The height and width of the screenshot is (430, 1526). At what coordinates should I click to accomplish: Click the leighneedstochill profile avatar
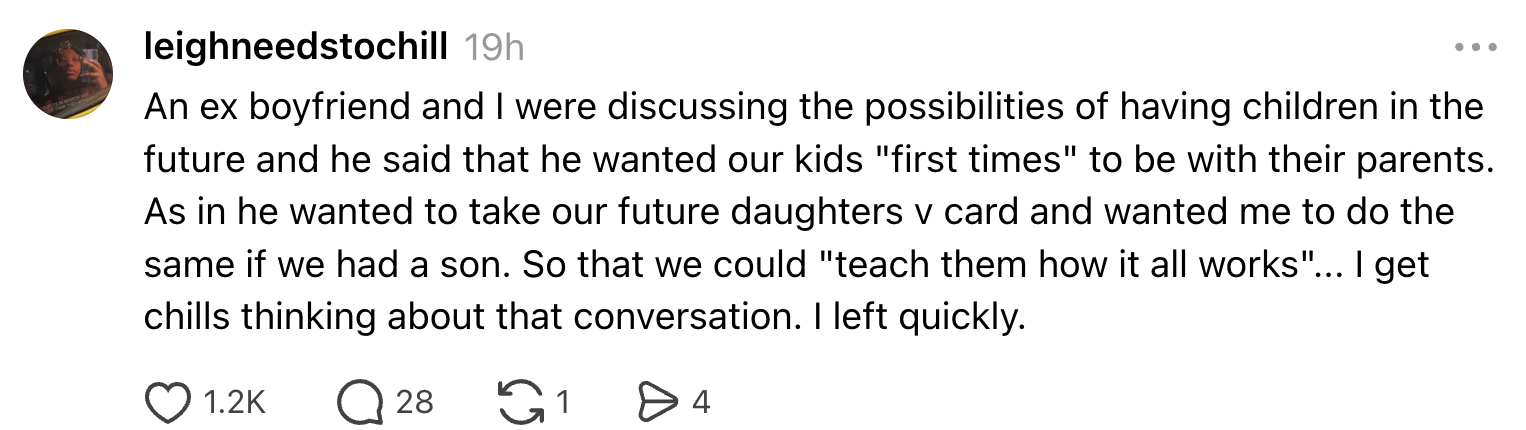[x=69, y=75]
